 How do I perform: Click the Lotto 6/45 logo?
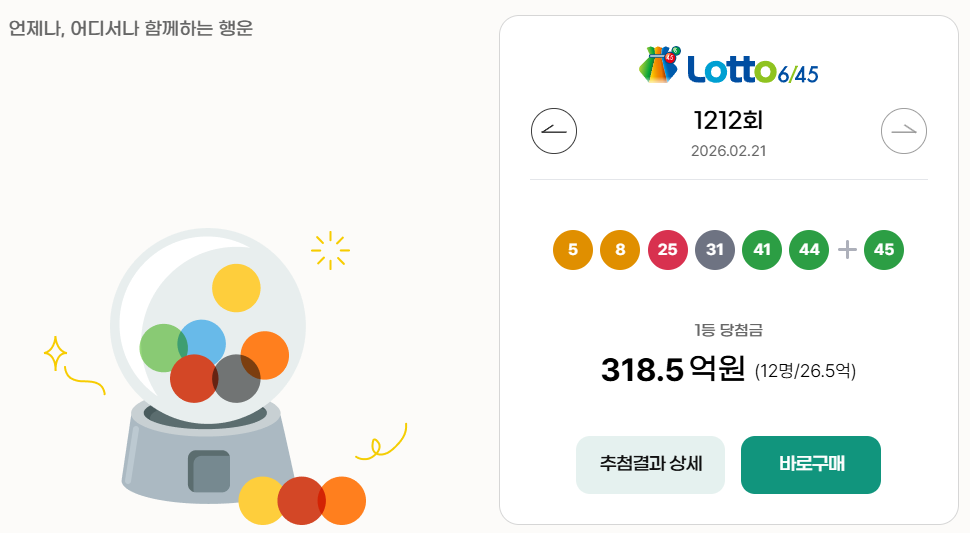click(x=728, y=65)
